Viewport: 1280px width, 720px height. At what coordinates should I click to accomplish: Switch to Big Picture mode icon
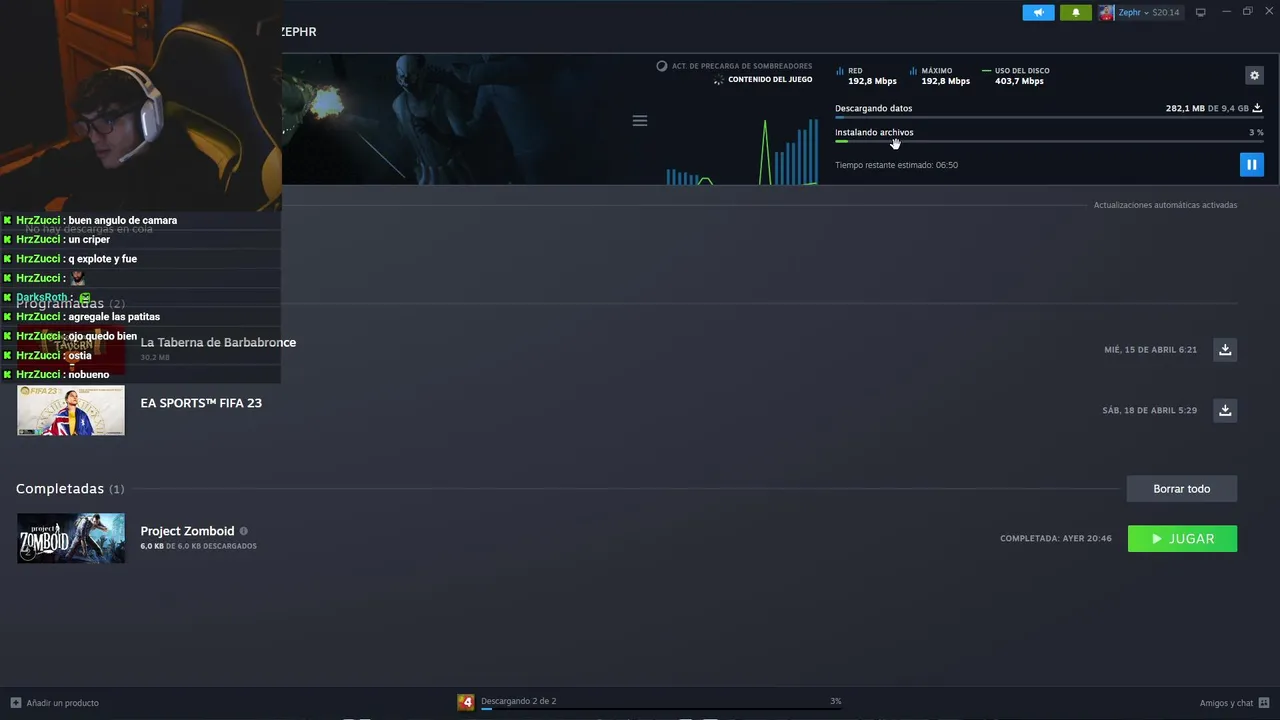[1201, 12]
